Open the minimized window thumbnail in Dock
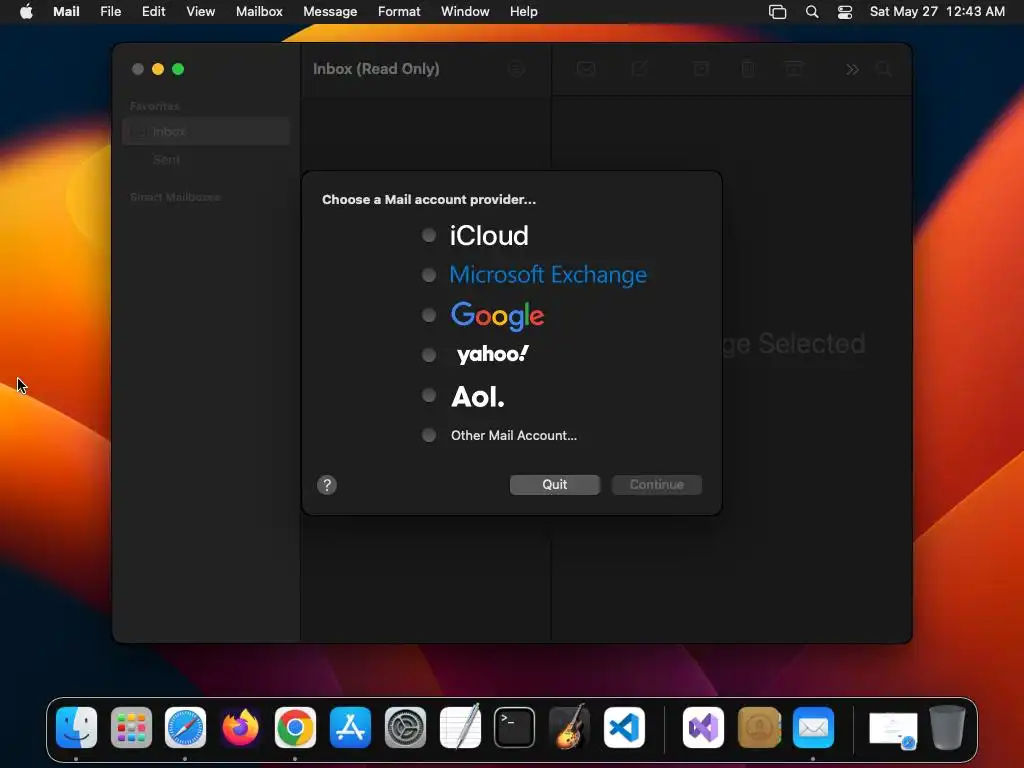 tap(893, 729)
